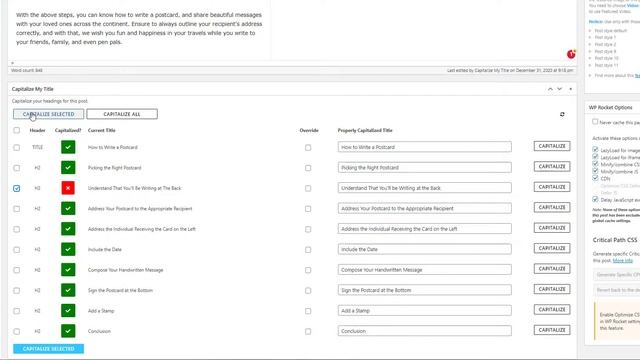Move Capitalize My Title panel up arrow
The width and height of the screenshot is (640, 360).
(550, 89)
